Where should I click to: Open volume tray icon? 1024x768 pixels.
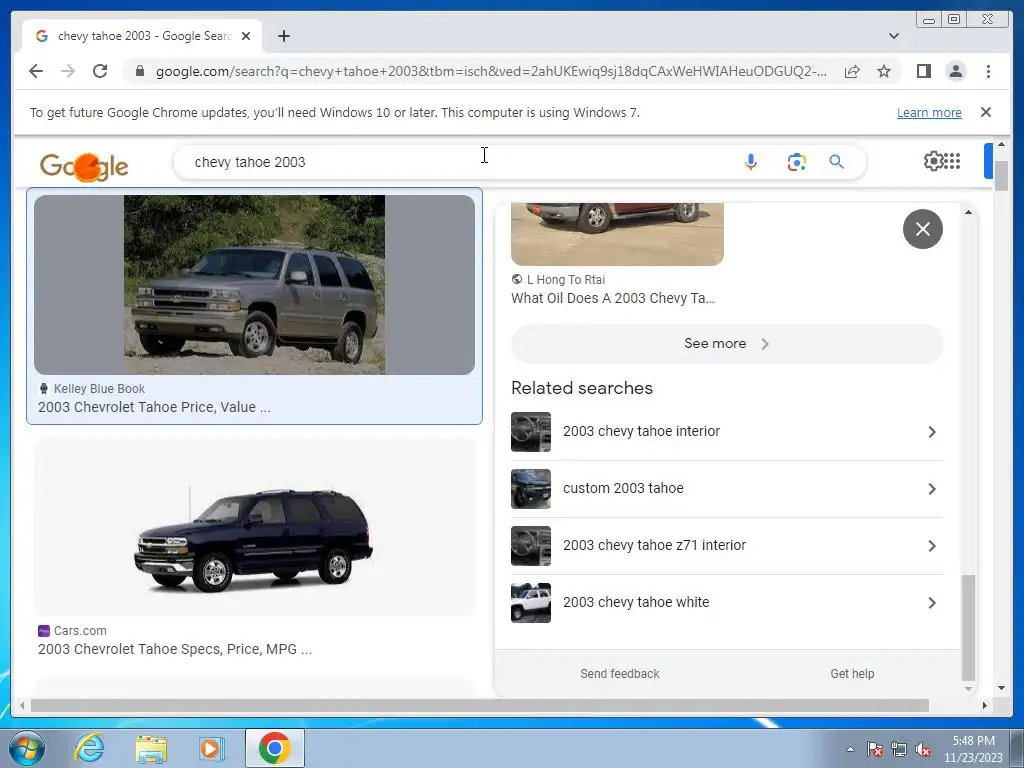click(923, 749)
